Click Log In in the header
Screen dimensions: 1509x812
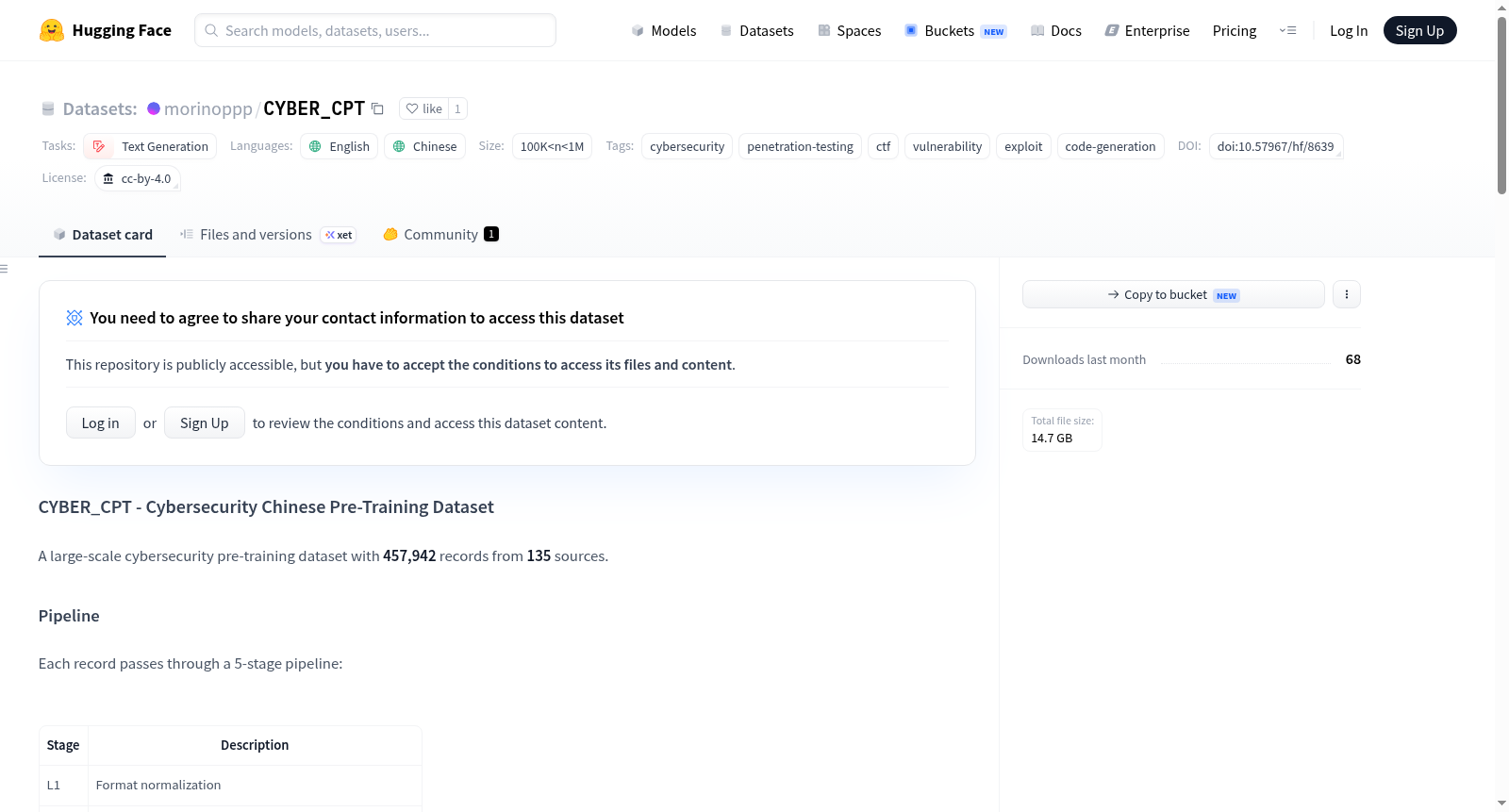click(x=1349, y=30)
